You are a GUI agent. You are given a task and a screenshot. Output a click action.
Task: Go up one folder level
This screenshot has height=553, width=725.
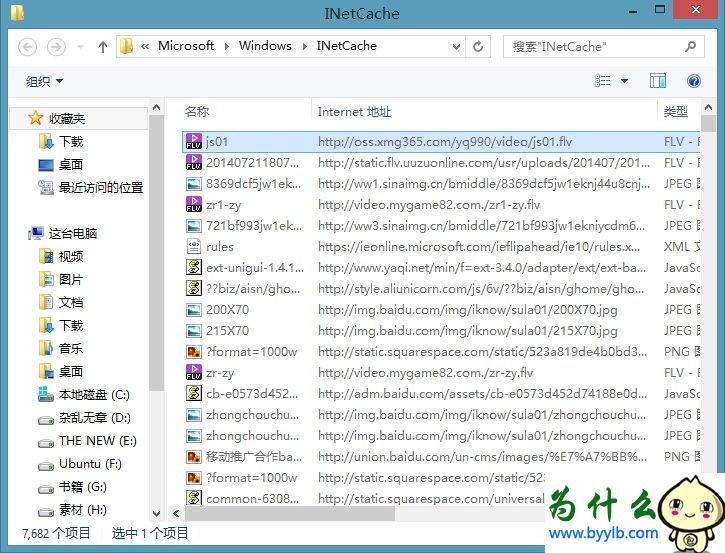pos(103,47)
